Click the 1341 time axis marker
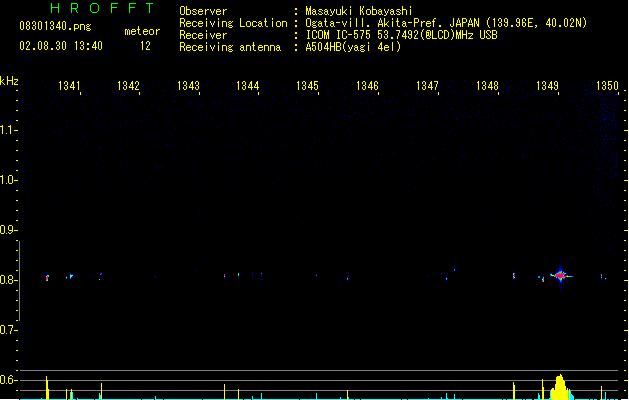629x400 pixels. click(x=69, y=86)
